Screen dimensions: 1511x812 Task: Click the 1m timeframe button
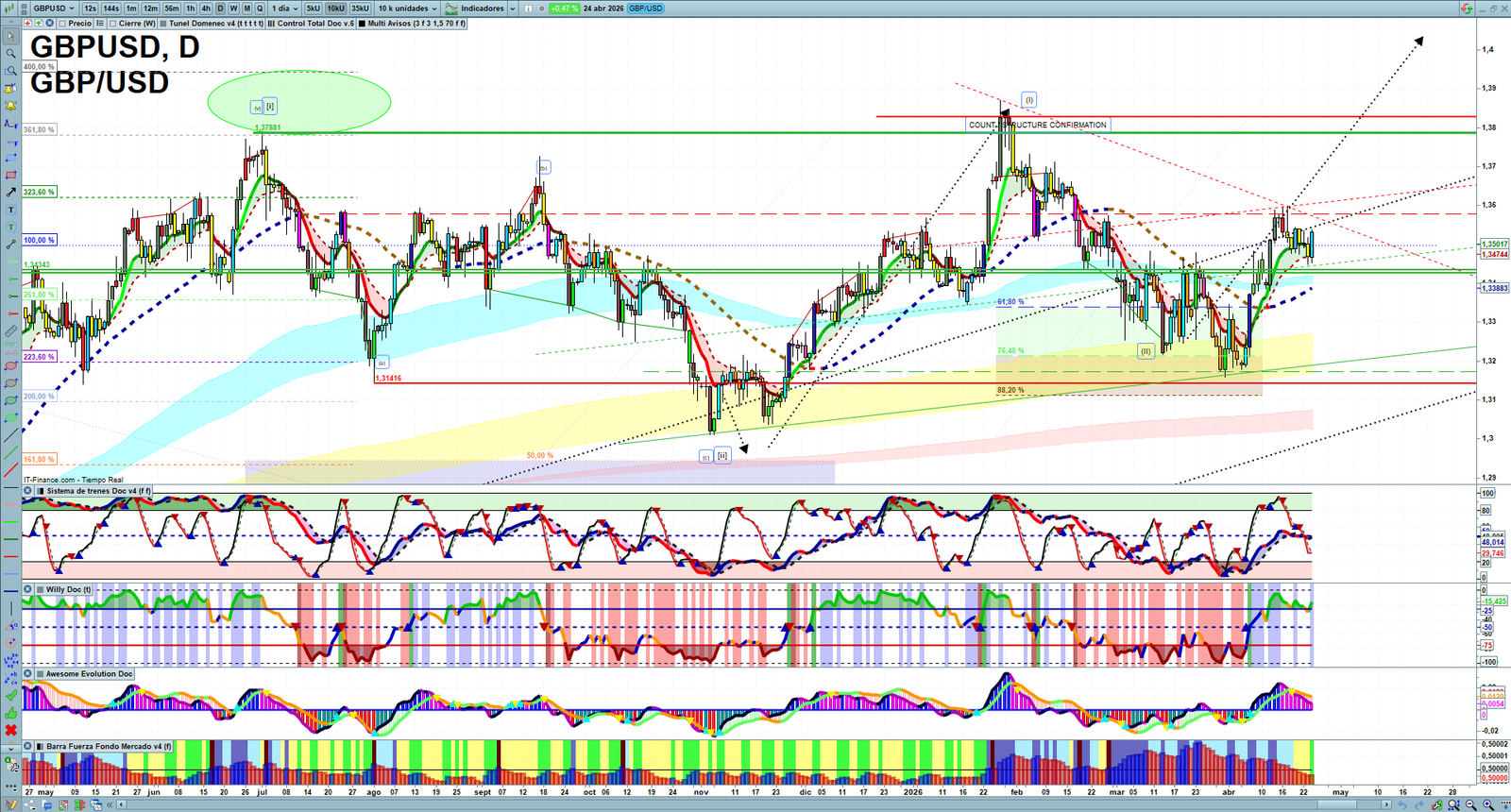[131, 8]
